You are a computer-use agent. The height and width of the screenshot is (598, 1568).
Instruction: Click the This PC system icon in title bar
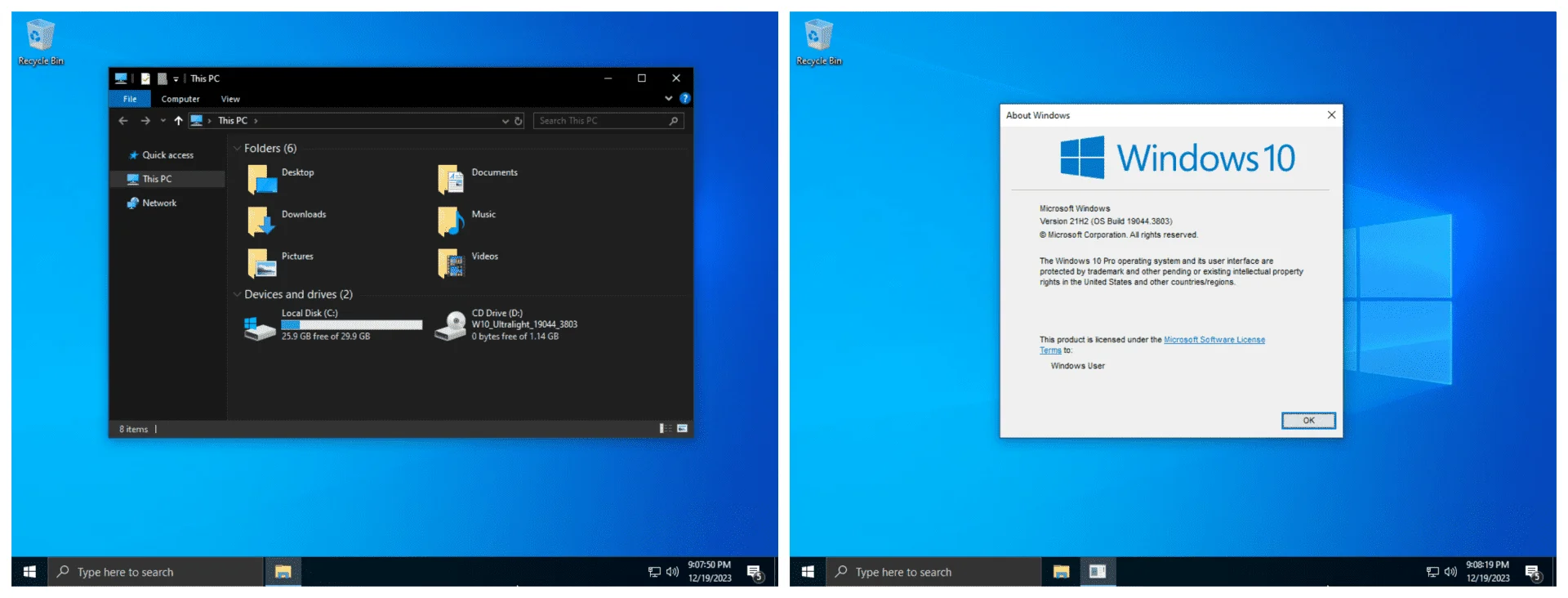[x=121, y=78]
